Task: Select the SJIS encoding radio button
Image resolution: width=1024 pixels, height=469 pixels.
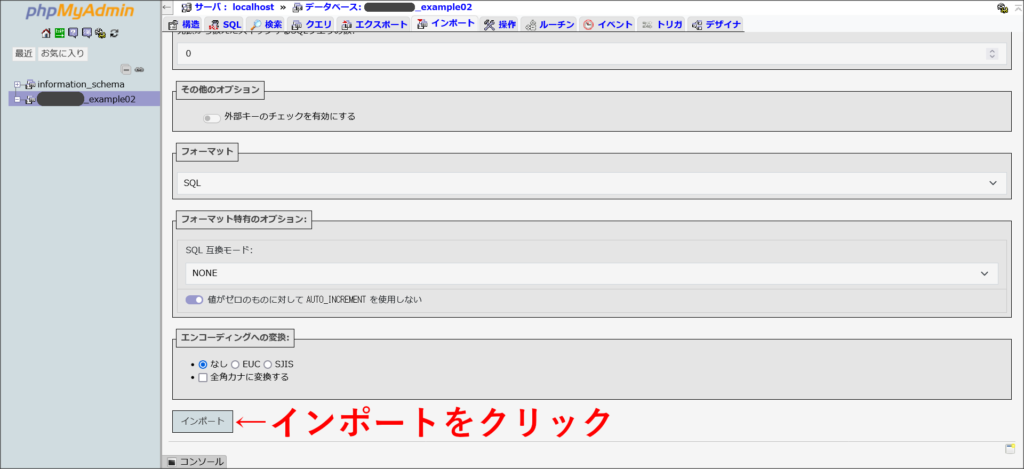Action: coord(268,364)
